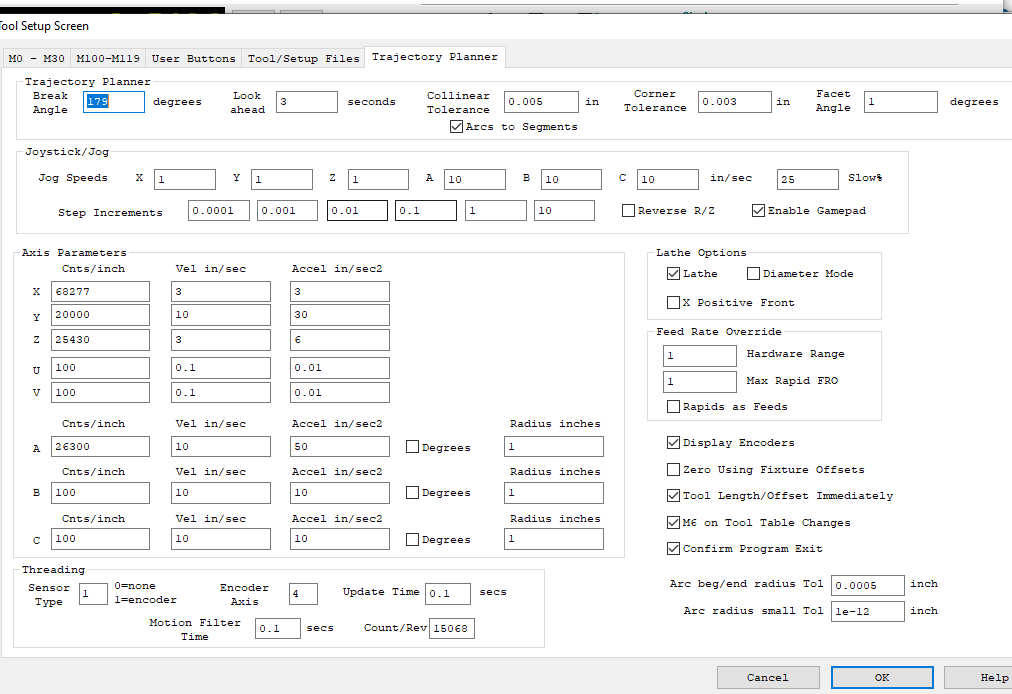Check the A axis Degrees checkbox
The image size is (1012, 694).
pos(412,448)
